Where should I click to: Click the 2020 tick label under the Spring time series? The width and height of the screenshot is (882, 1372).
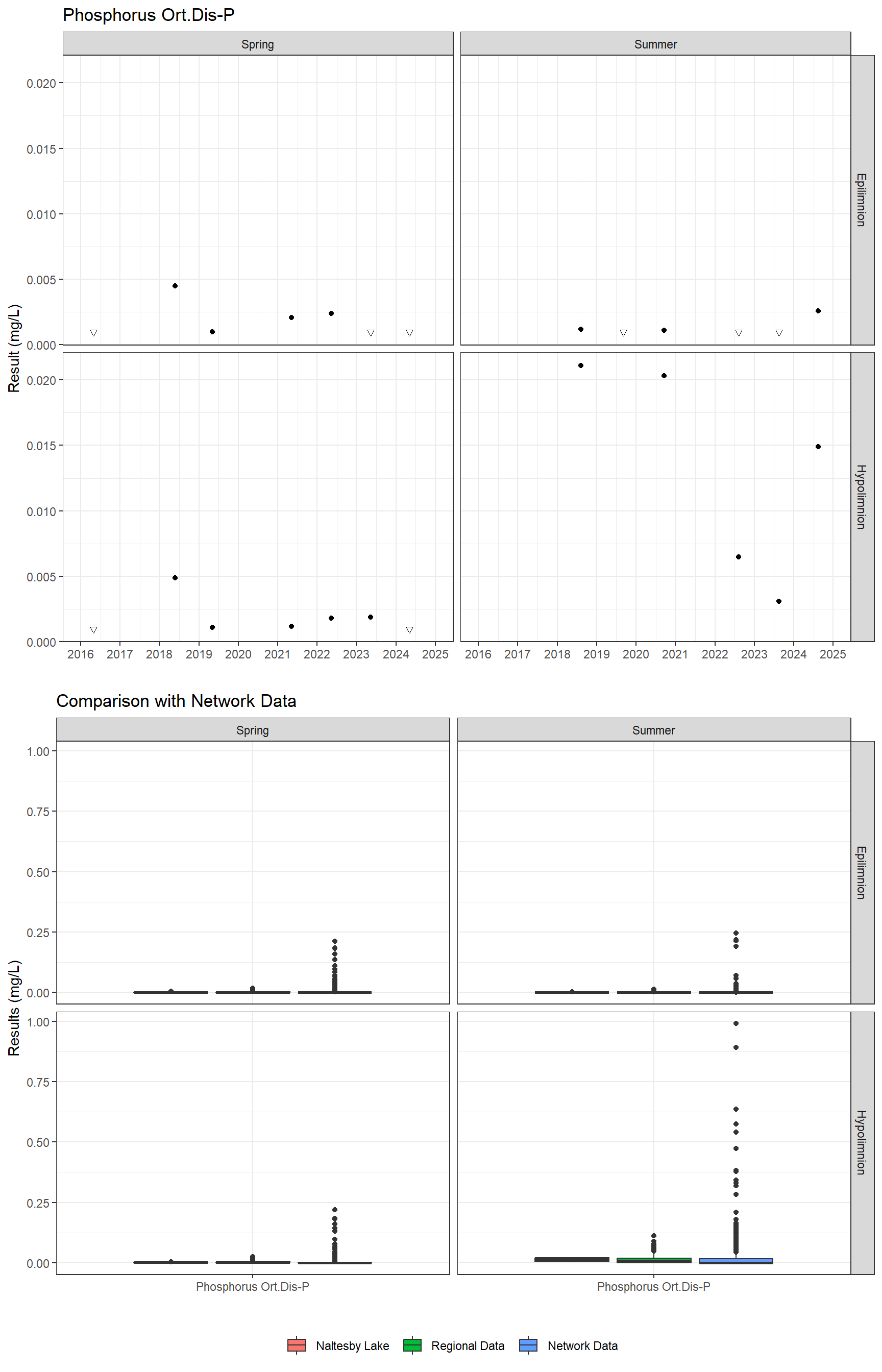[238, 654]
